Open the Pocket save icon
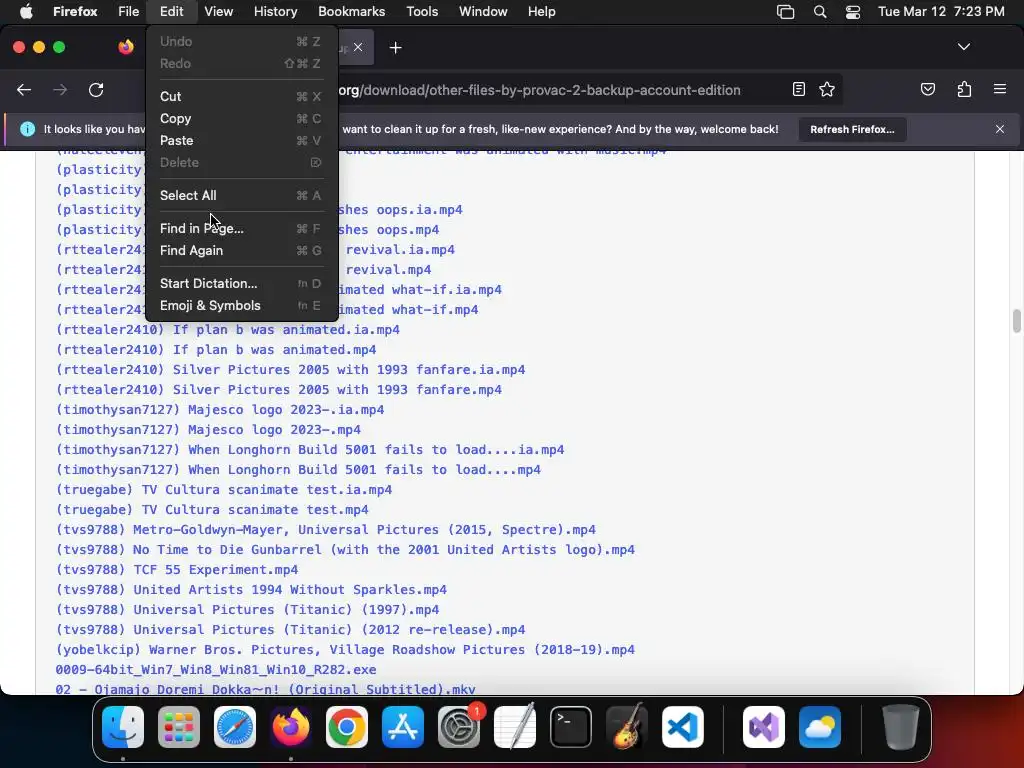The width and height of the screenshot is (1024, 768). pos(927,89)
